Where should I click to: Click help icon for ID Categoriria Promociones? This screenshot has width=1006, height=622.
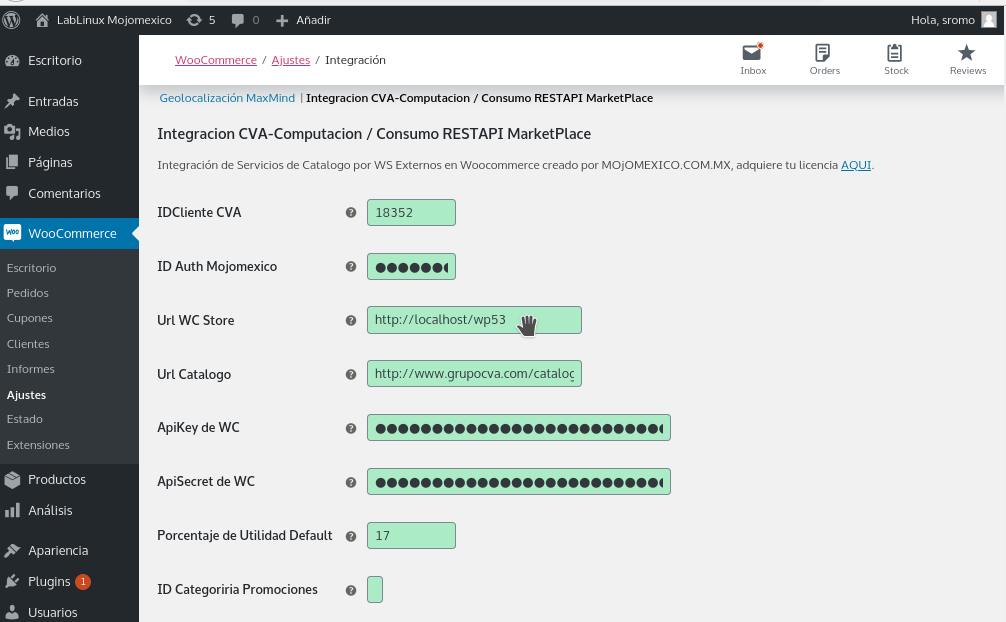coord(351,590)
